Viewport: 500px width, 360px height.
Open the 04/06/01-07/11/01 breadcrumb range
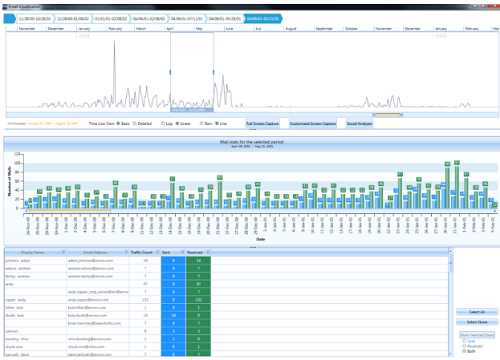coord(187,19)
